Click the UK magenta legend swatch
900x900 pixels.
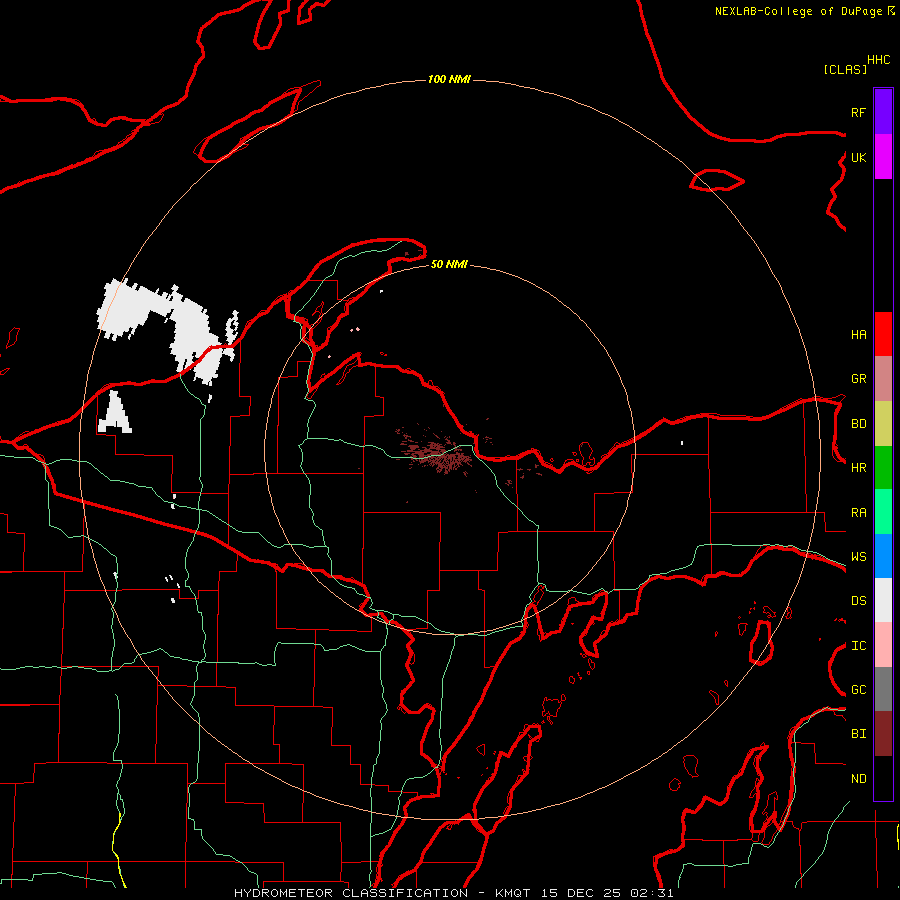883,157
